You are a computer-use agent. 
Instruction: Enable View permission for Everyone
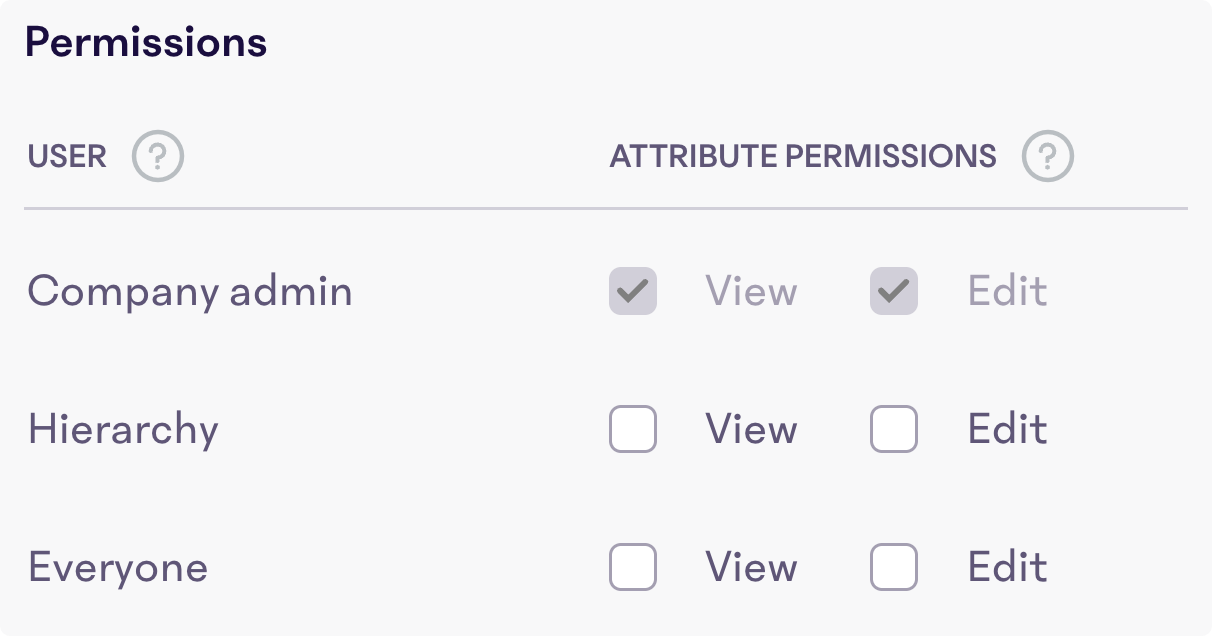tap(633, 567)
